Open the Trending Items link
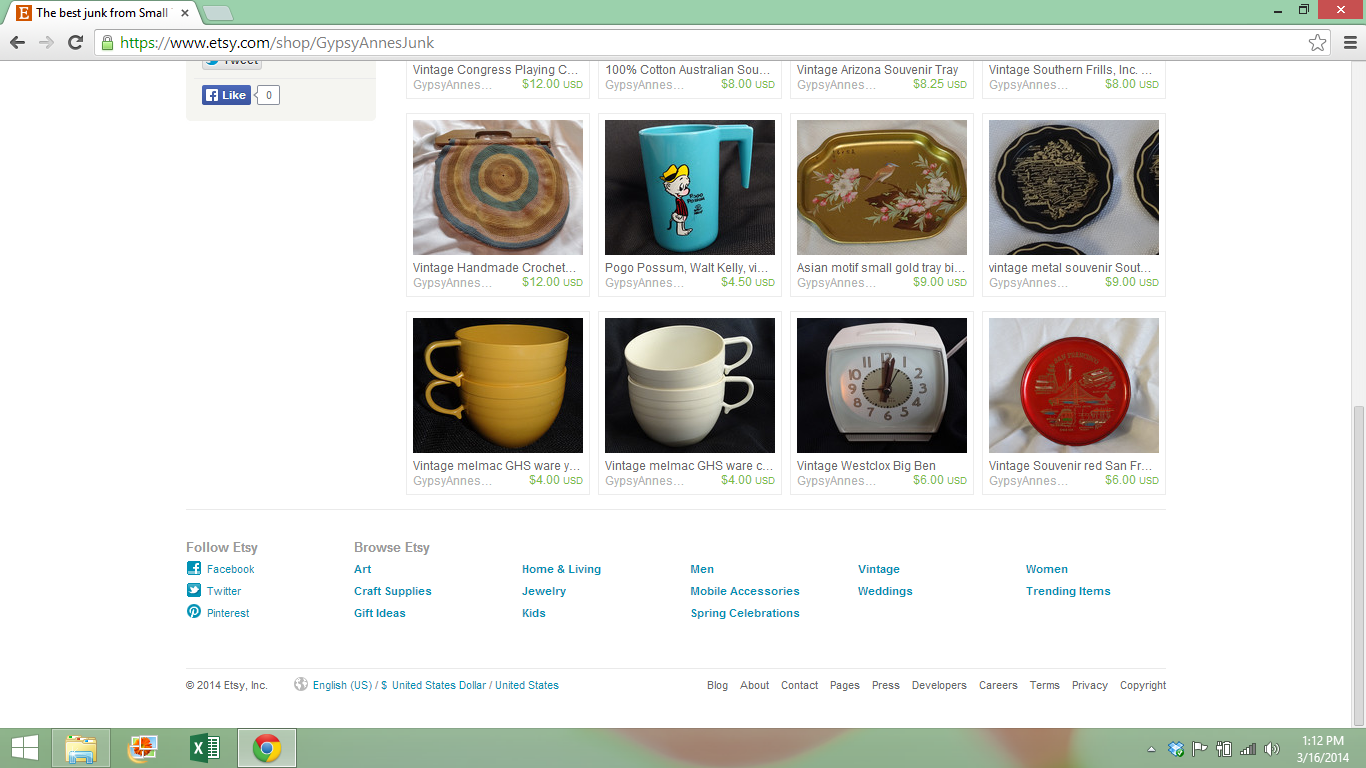 1068,591
